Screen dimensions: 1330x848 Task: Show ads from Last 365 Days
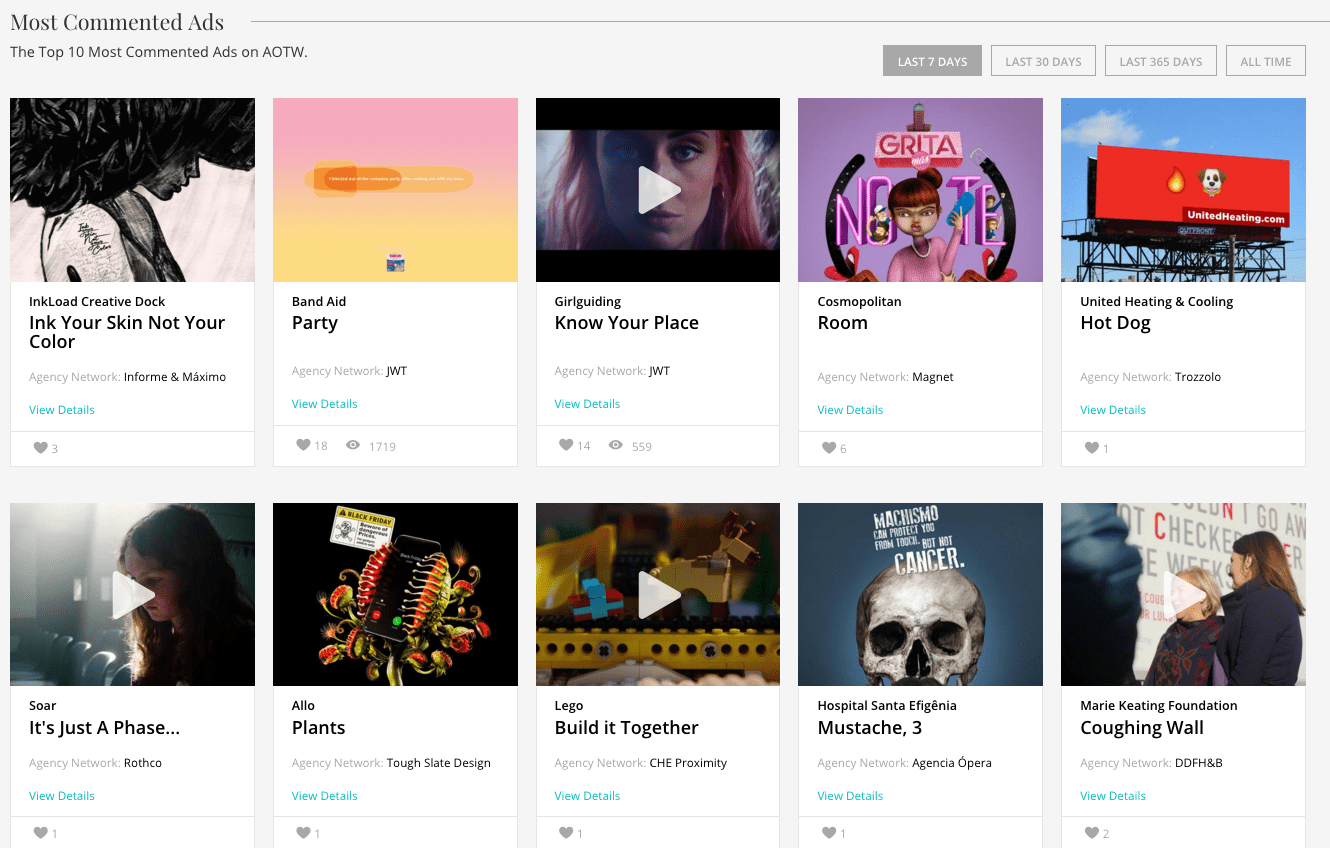1160,61
